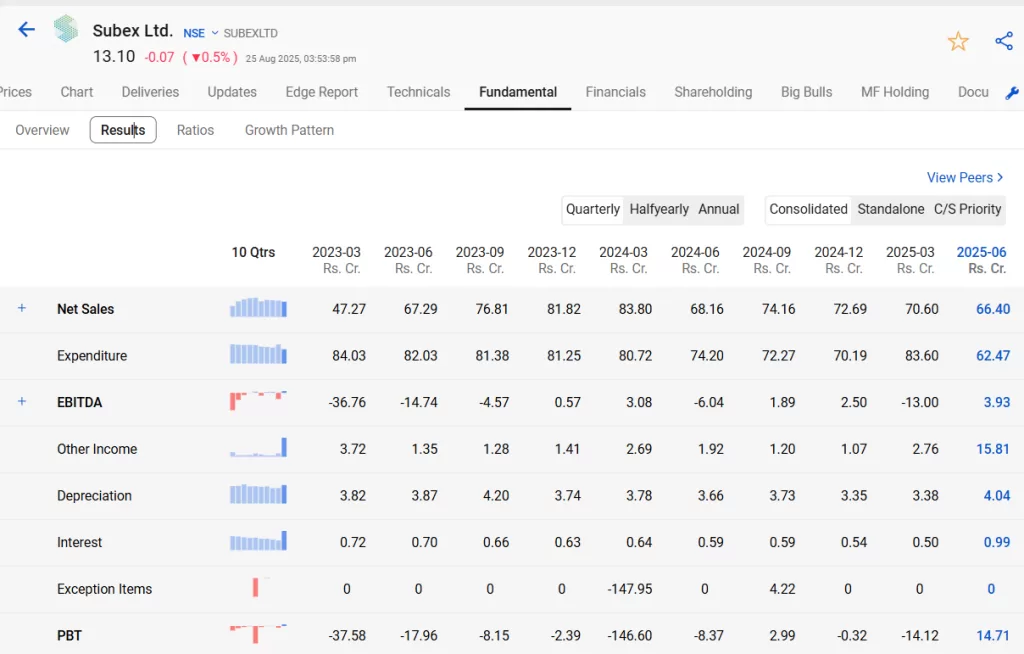Viewport: 1024px width, 654px height.
Task: Click the Expenditure value 62.47
Action: tap(993, 356)
